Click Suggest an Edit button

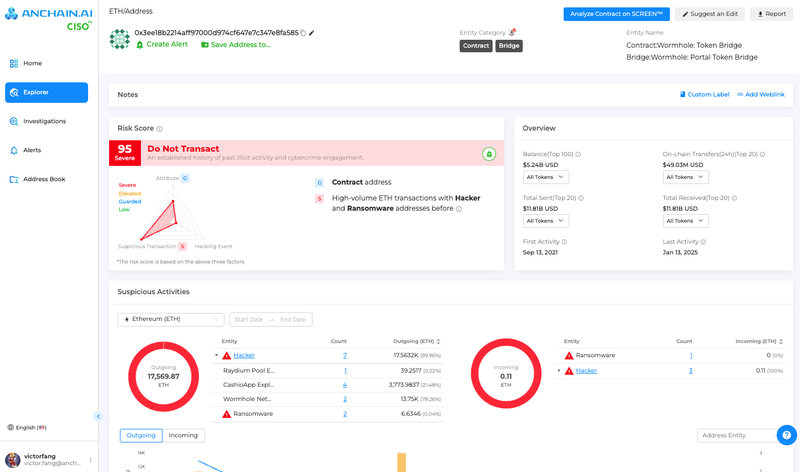tap(710, 14)
